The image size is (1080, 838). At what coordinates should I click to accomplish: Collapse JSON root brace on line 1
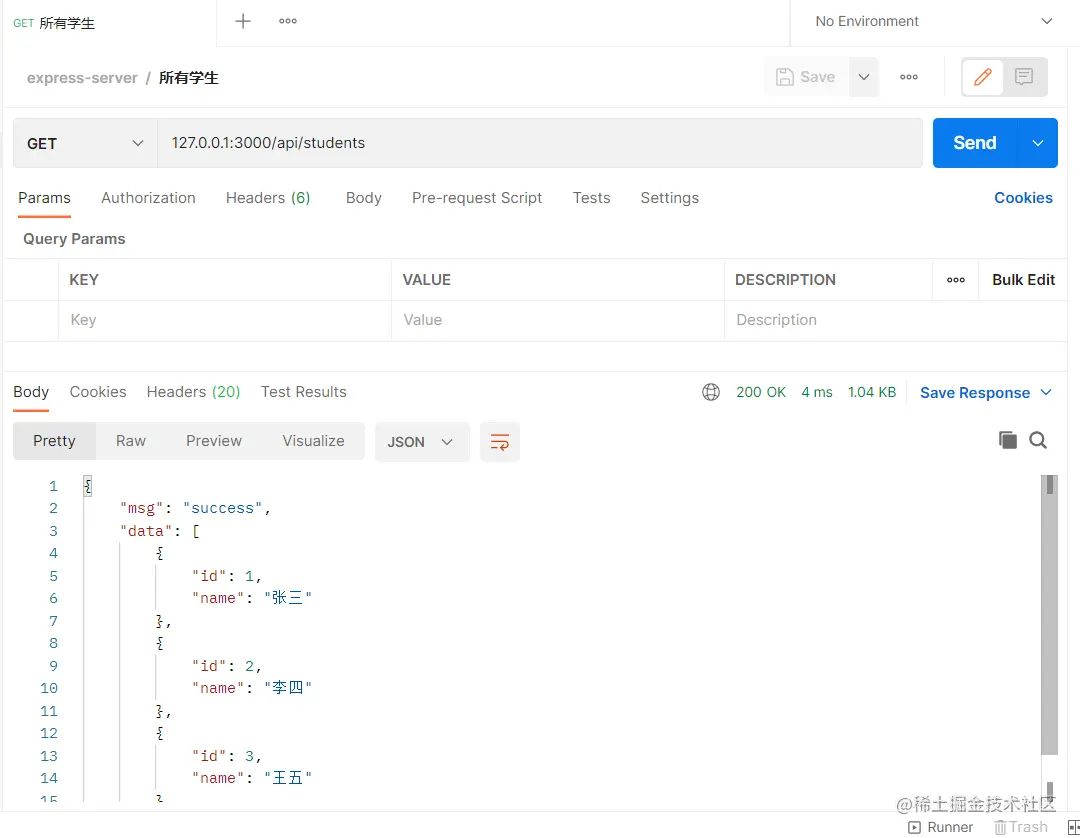(x=87, y=486)
